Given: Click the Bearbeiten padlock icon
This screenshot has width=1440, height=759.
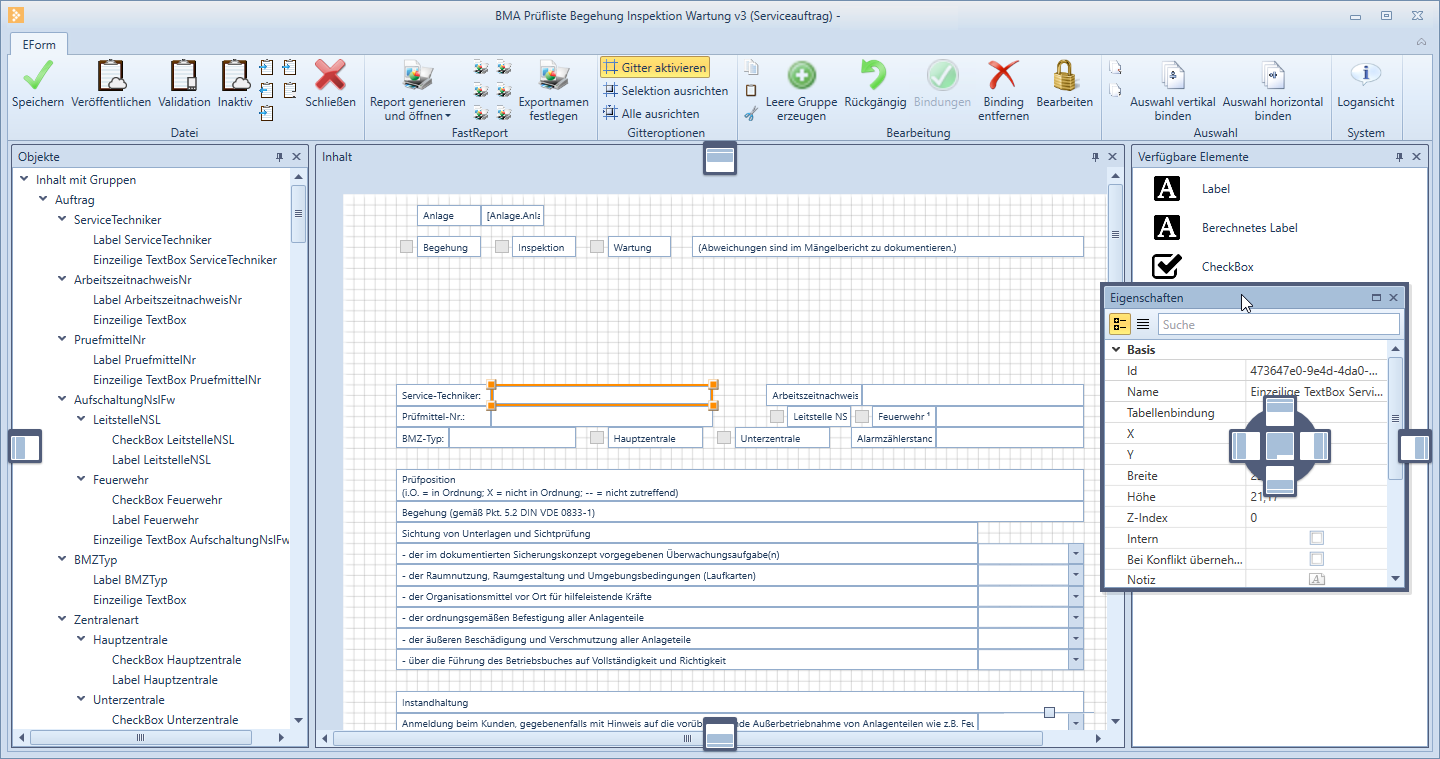Looking at the screenshot, I should pyautogui.click(x=1064, y=76).
